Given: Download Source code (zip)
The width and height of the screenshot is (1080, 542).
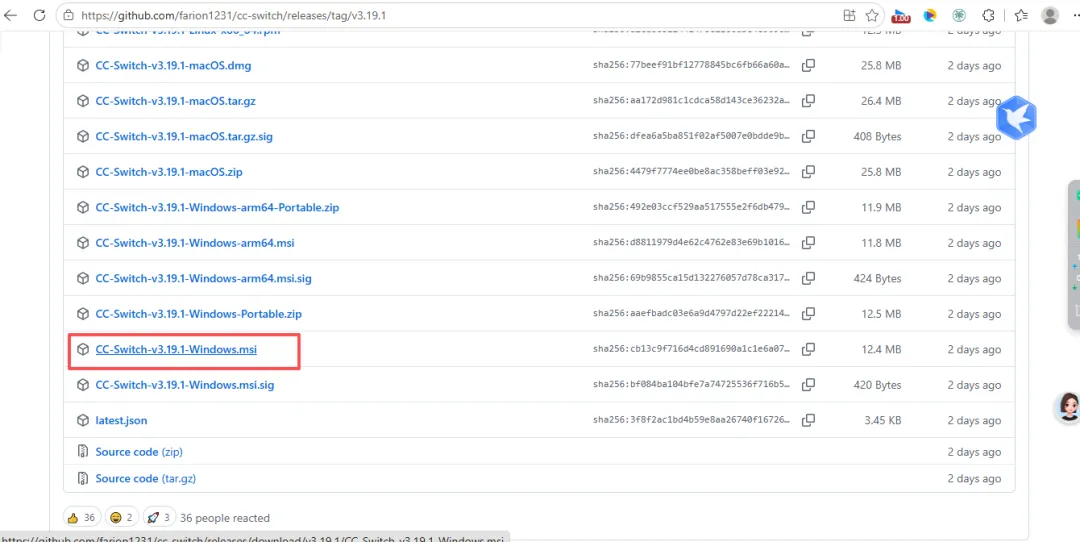Looking at the screenshot, I should click(139, 452).
